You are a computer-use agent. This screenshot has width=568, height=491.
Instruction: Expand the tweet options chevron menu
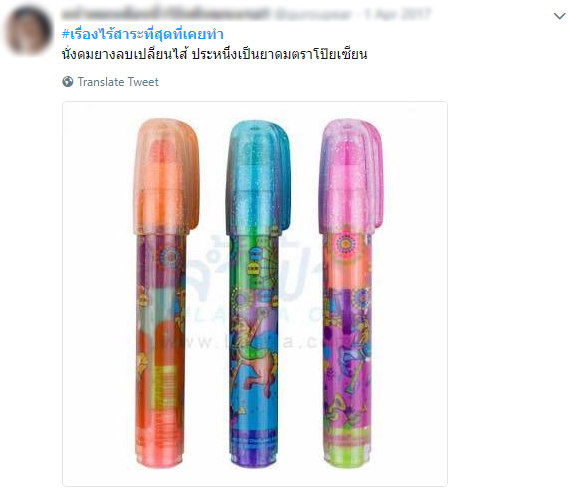point(560,16)
